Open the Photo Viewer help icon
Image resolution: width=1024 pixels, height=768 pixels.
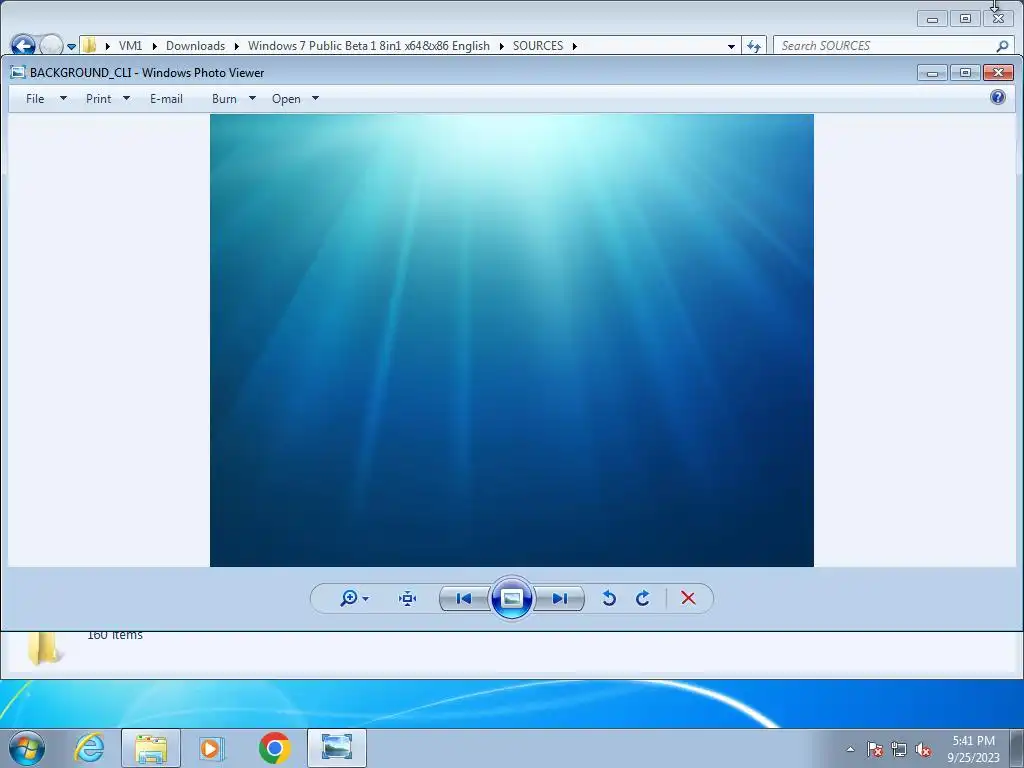point(997,98)
